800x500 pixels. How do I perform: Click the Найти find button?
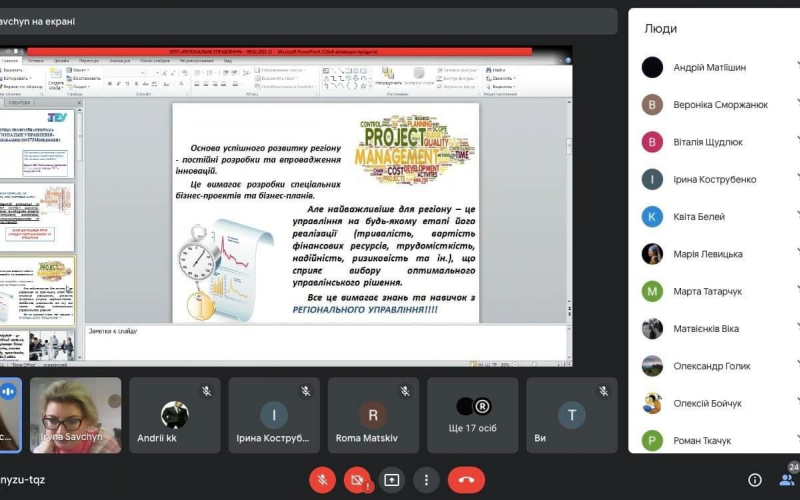pyautogui.click(x=496, y=70)
